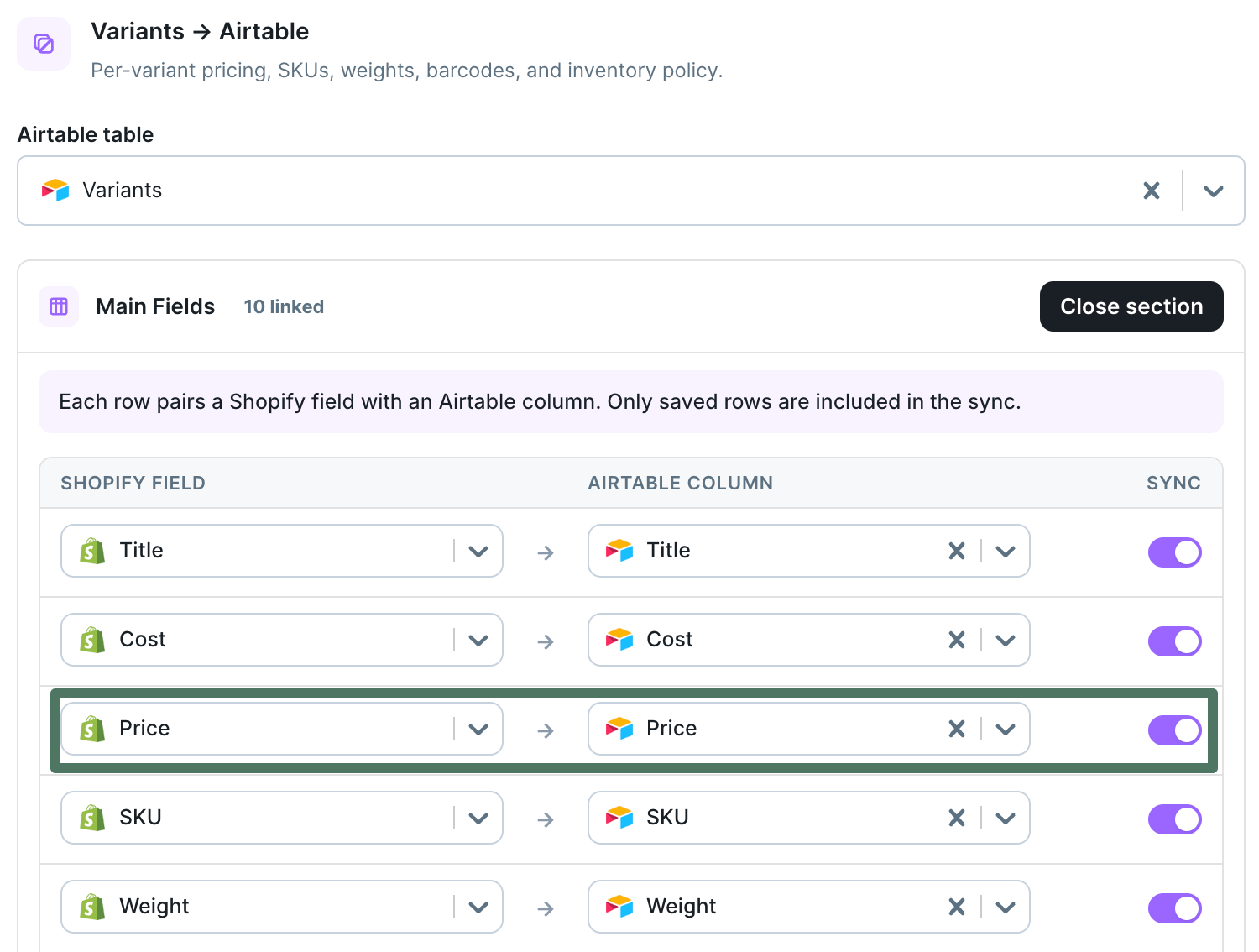Click the Airtable logo in Weight column
1259x952 pixels.
point(619,907)
